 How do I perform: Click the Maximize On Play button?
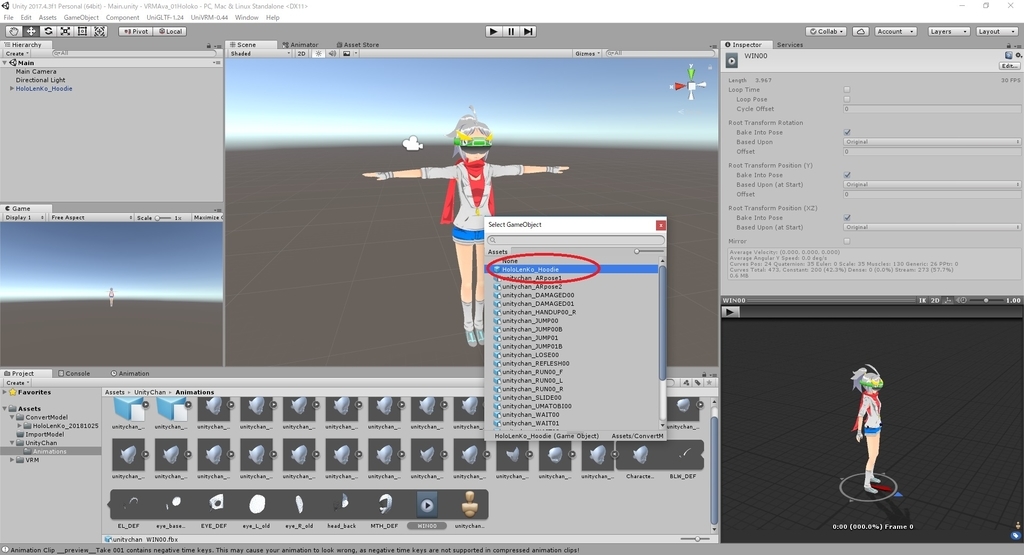point(207,217)
